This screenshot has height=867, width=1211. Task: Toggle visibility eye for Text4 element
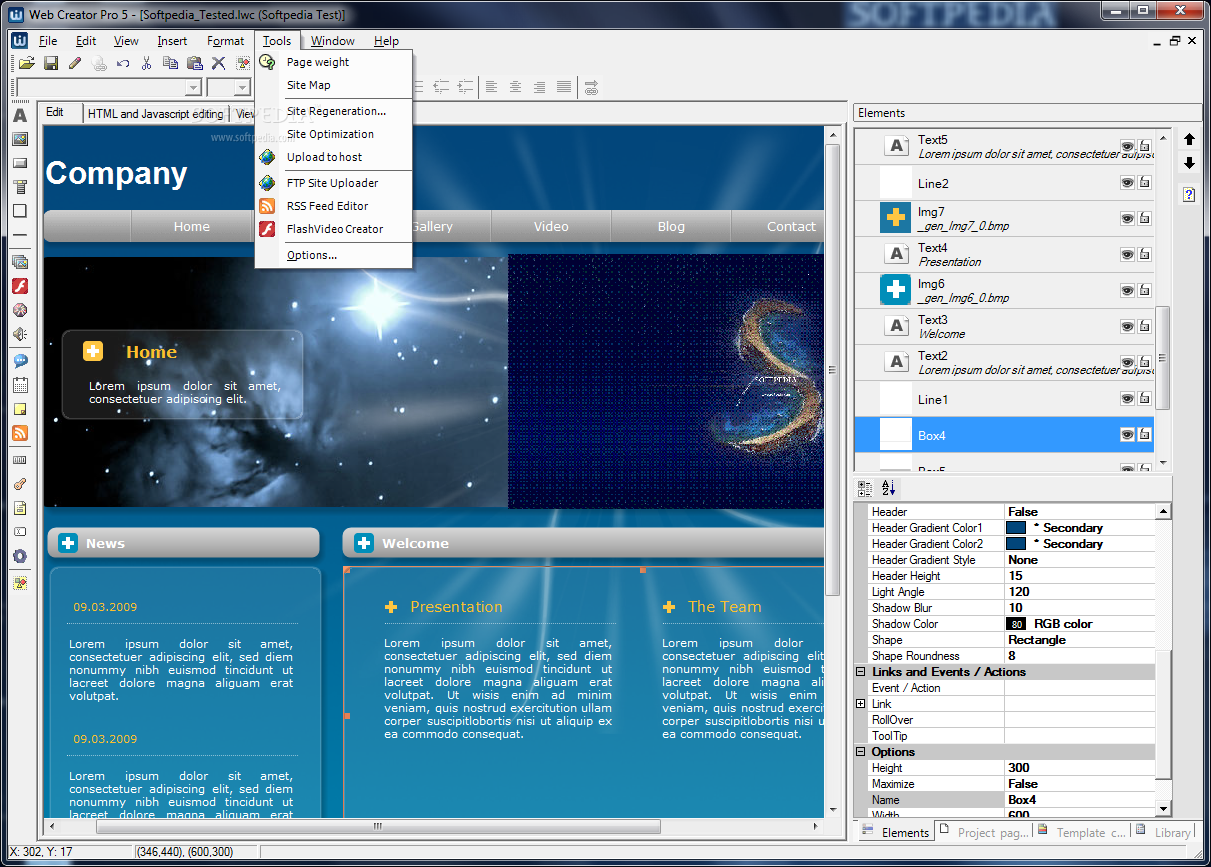click(1127, 255)
